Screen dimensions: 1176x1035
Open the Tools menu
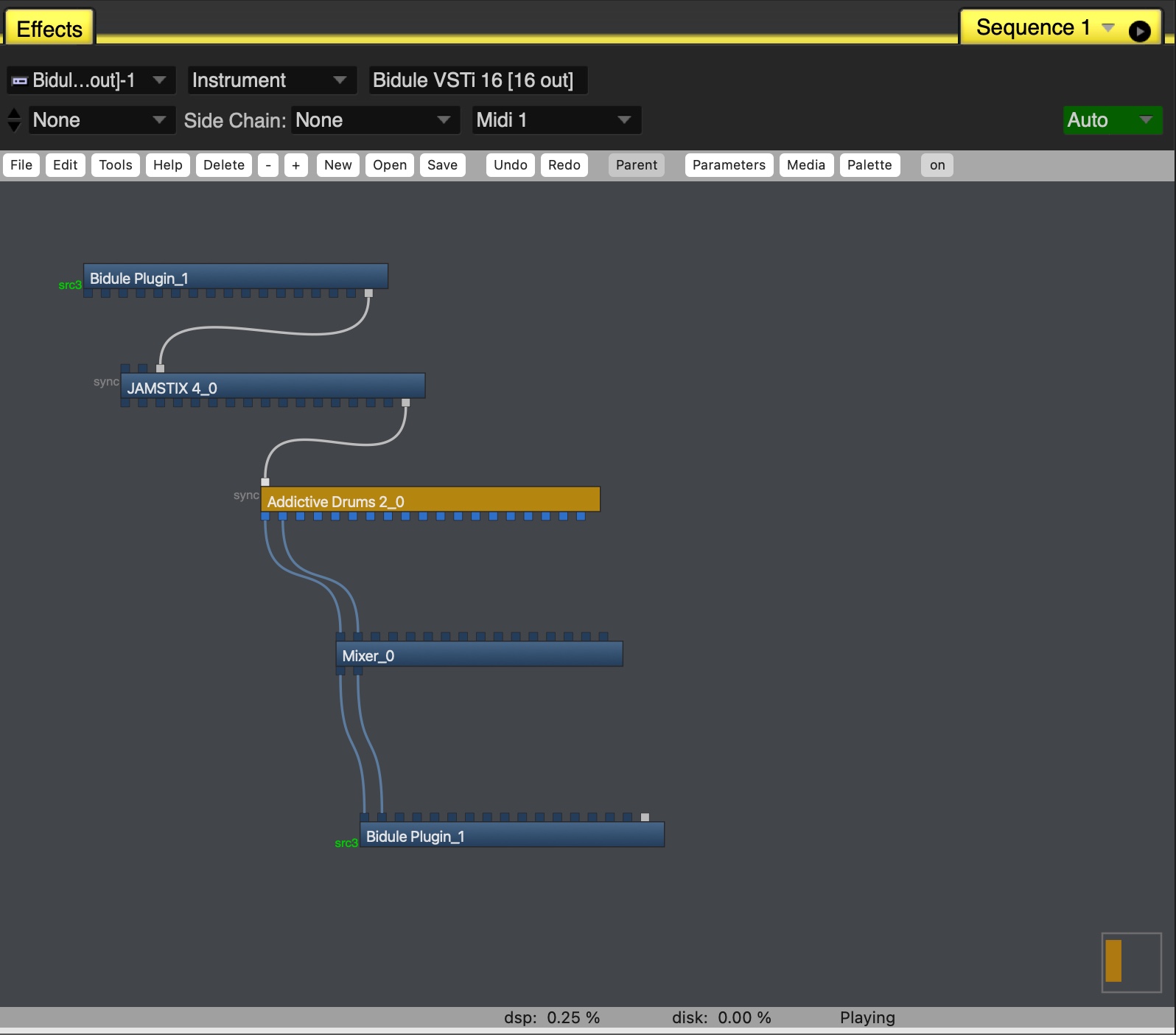tap(116, 165)
